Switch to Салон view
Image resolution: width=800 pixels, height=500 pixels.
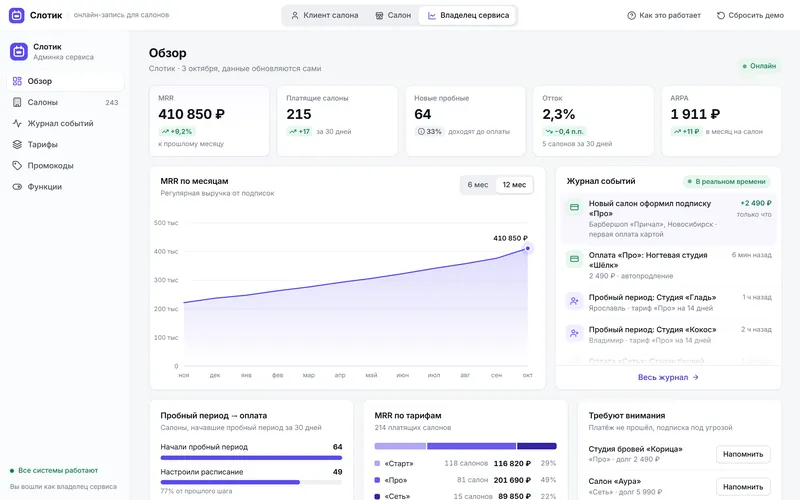[x=393, y=15]
